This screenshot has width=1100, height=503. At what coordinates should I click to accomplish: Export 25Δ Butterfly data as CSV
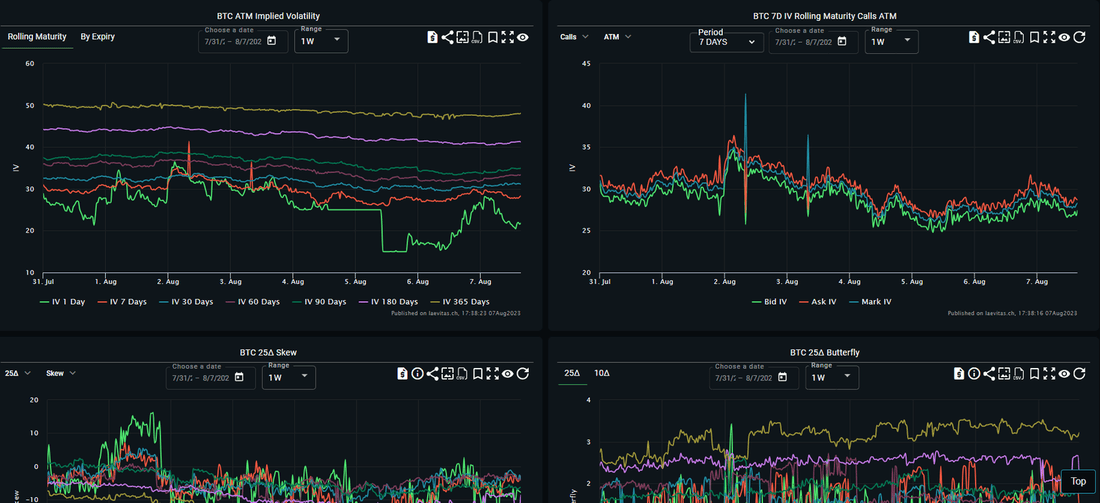[x=1019, y=374]
